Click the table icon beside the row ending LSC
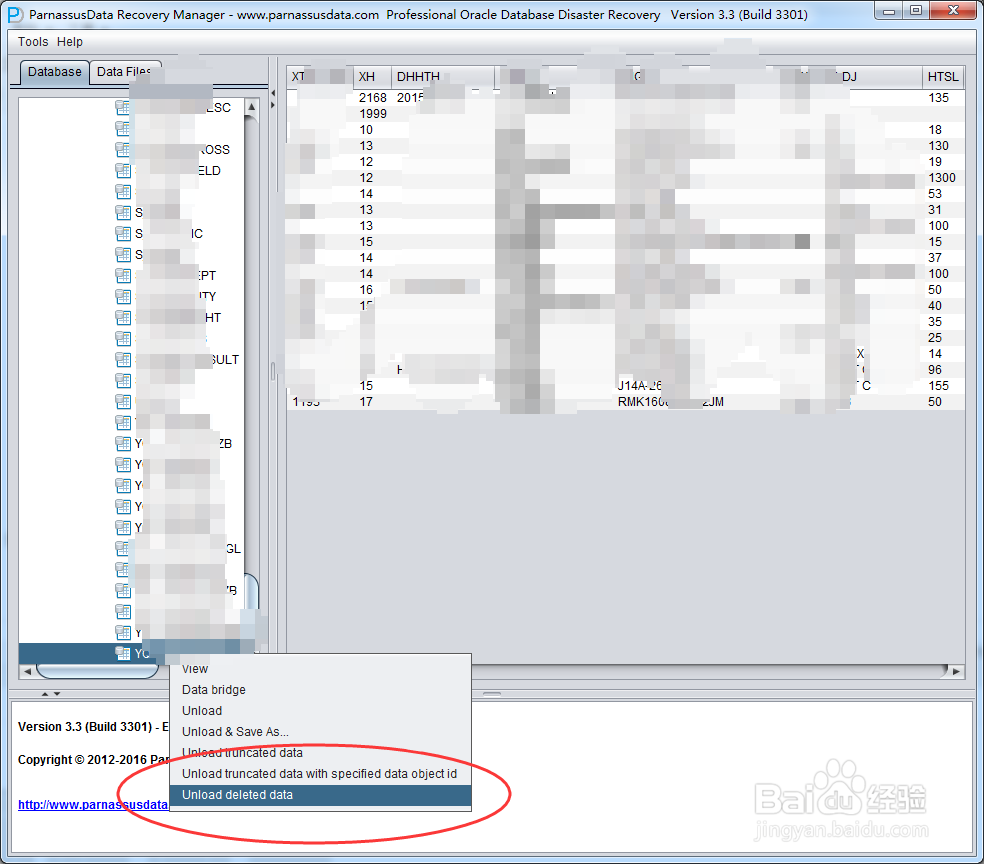This screenshot has width=984, height=864. (x=123, y=107)
